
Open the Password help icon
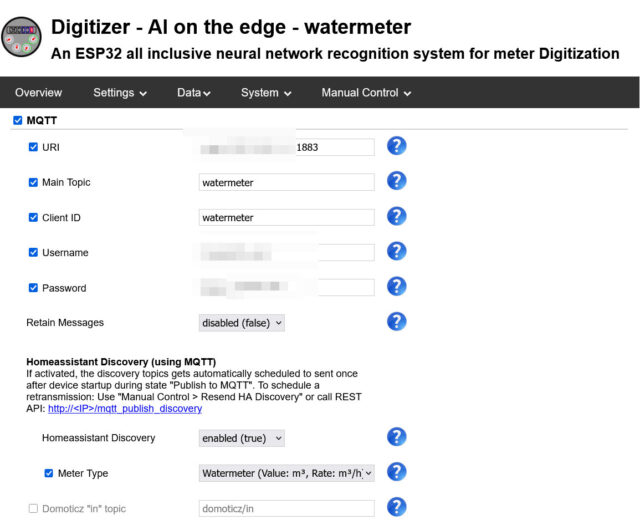pos(396,287)
